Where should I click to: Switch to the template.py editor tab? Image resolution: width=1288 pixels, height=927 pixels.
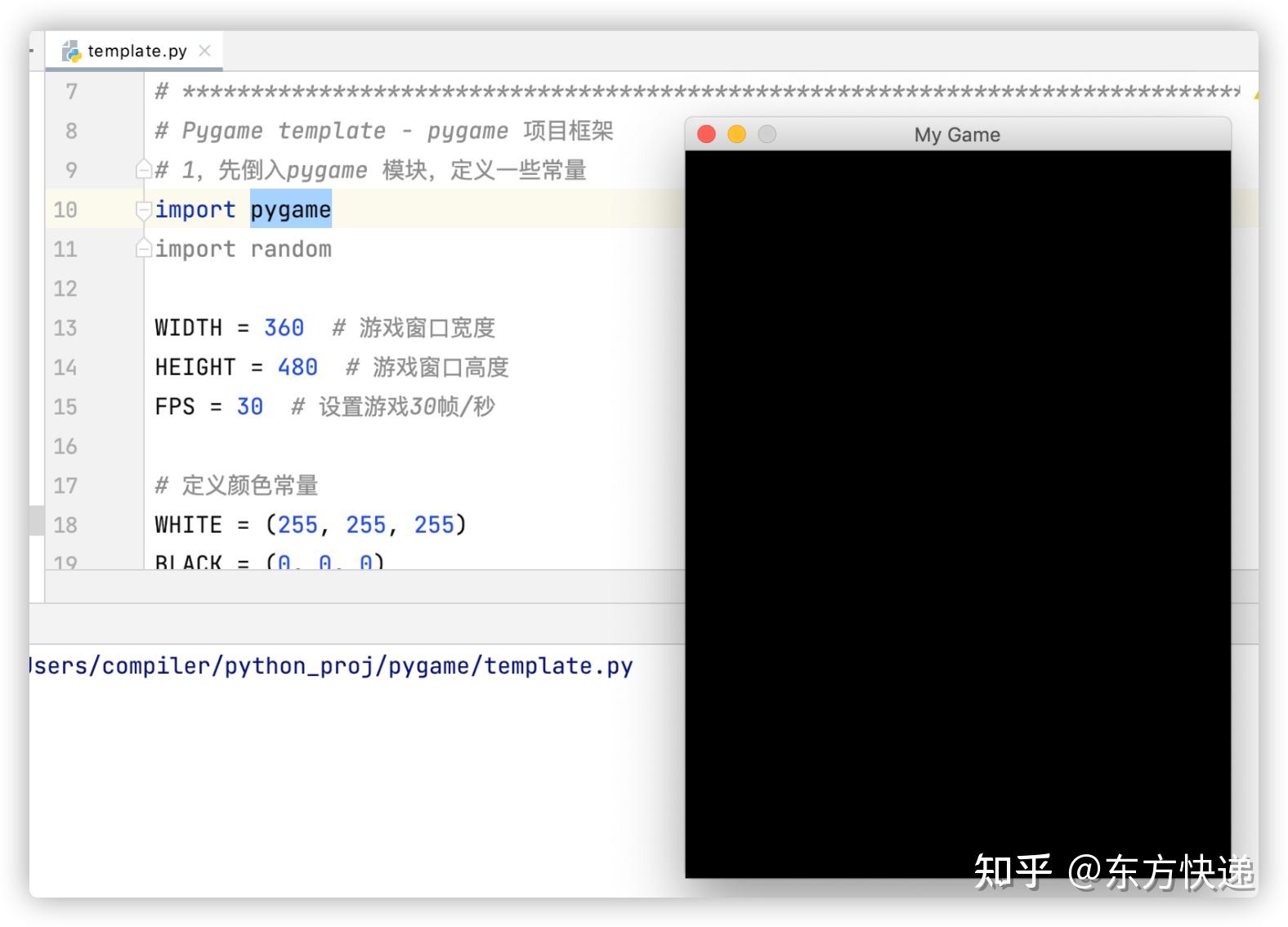(x=134, y=51)
